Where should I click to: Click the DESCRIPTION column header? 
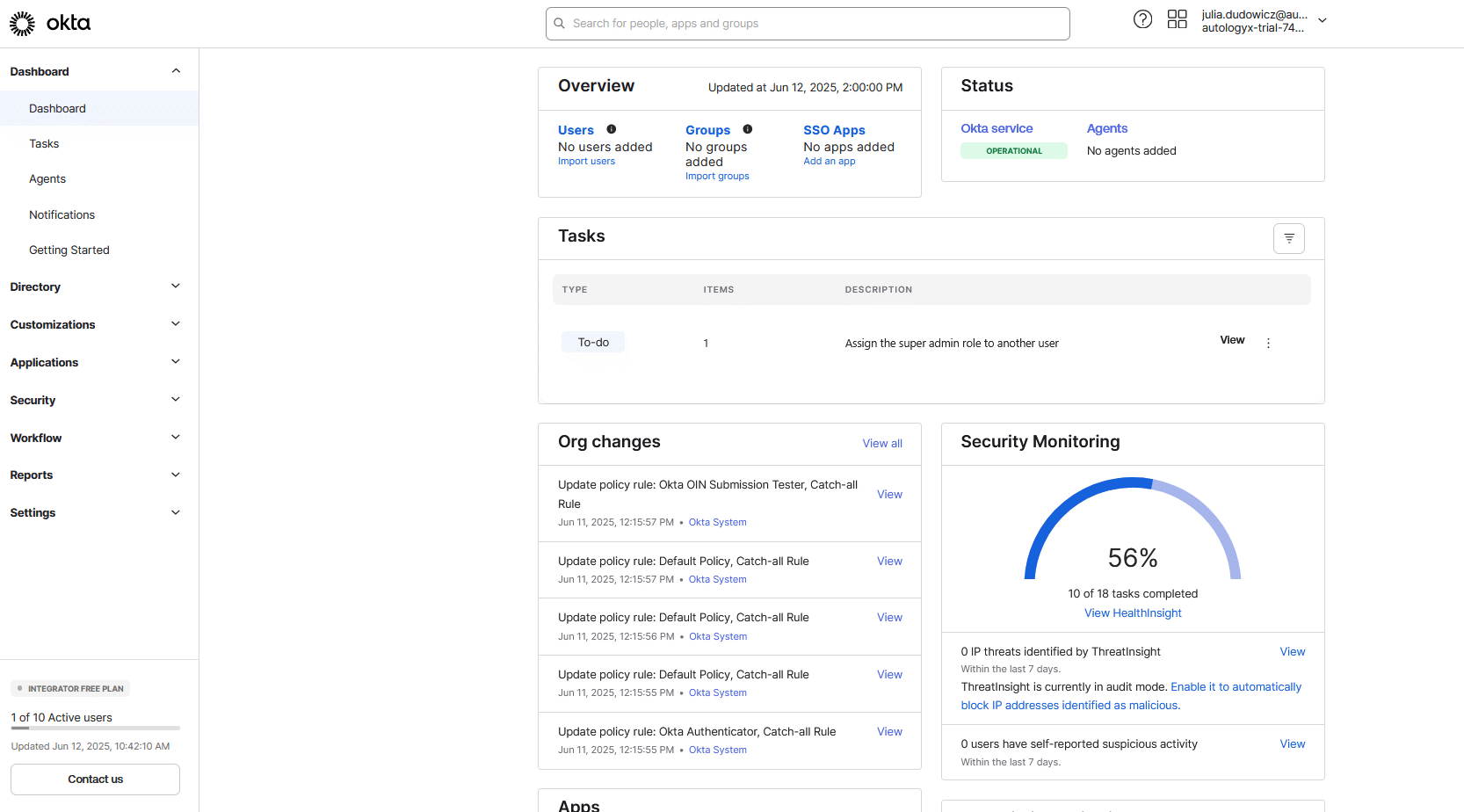tap(879, 290)
